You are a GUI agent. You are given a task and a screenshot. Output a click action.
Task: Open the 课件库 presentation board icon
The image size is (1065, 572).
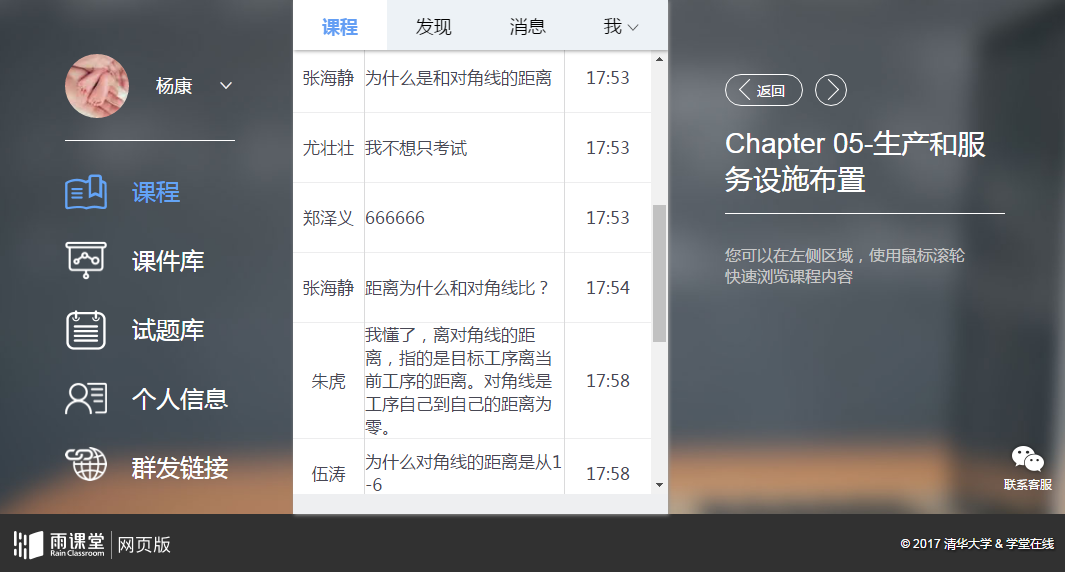pyautogui.click(x=86, y=261)
